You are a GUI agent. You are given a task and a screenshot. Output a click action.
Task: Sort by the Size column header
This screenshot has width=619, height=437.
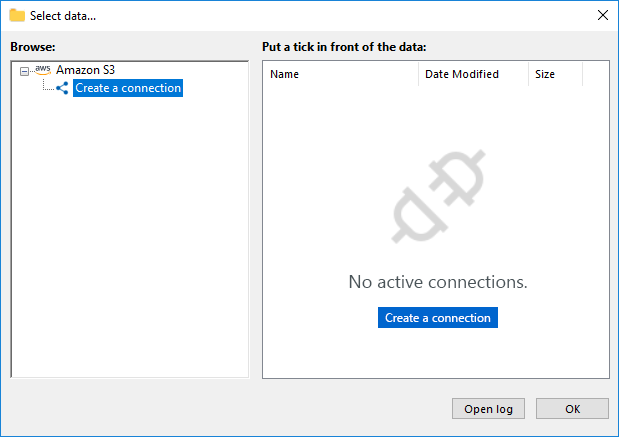tap(555, 74)
